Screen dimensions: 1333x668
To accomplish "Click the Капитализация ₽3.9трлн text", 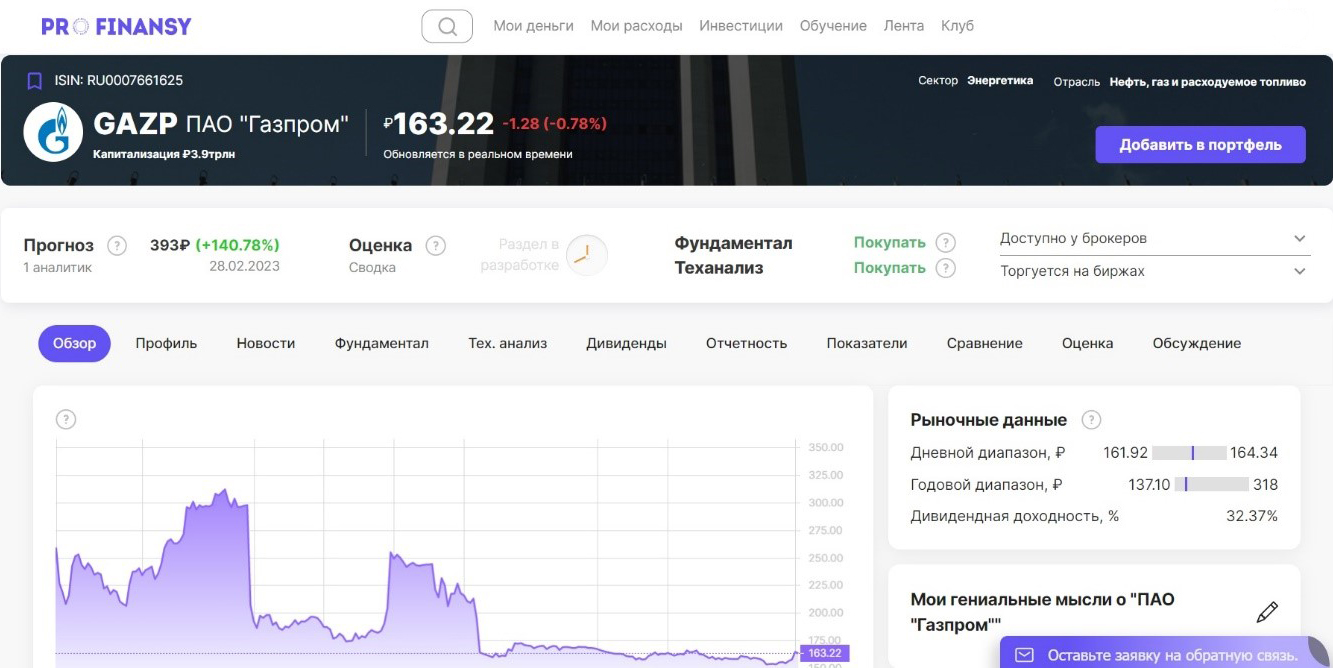I will click(x=164, y=155).
